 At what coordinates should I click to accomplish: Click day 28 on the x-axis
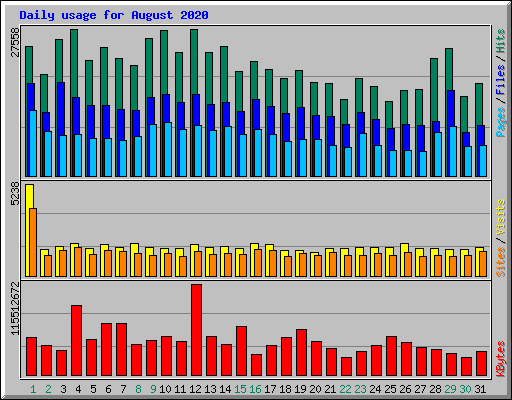(x=435, y=389)
